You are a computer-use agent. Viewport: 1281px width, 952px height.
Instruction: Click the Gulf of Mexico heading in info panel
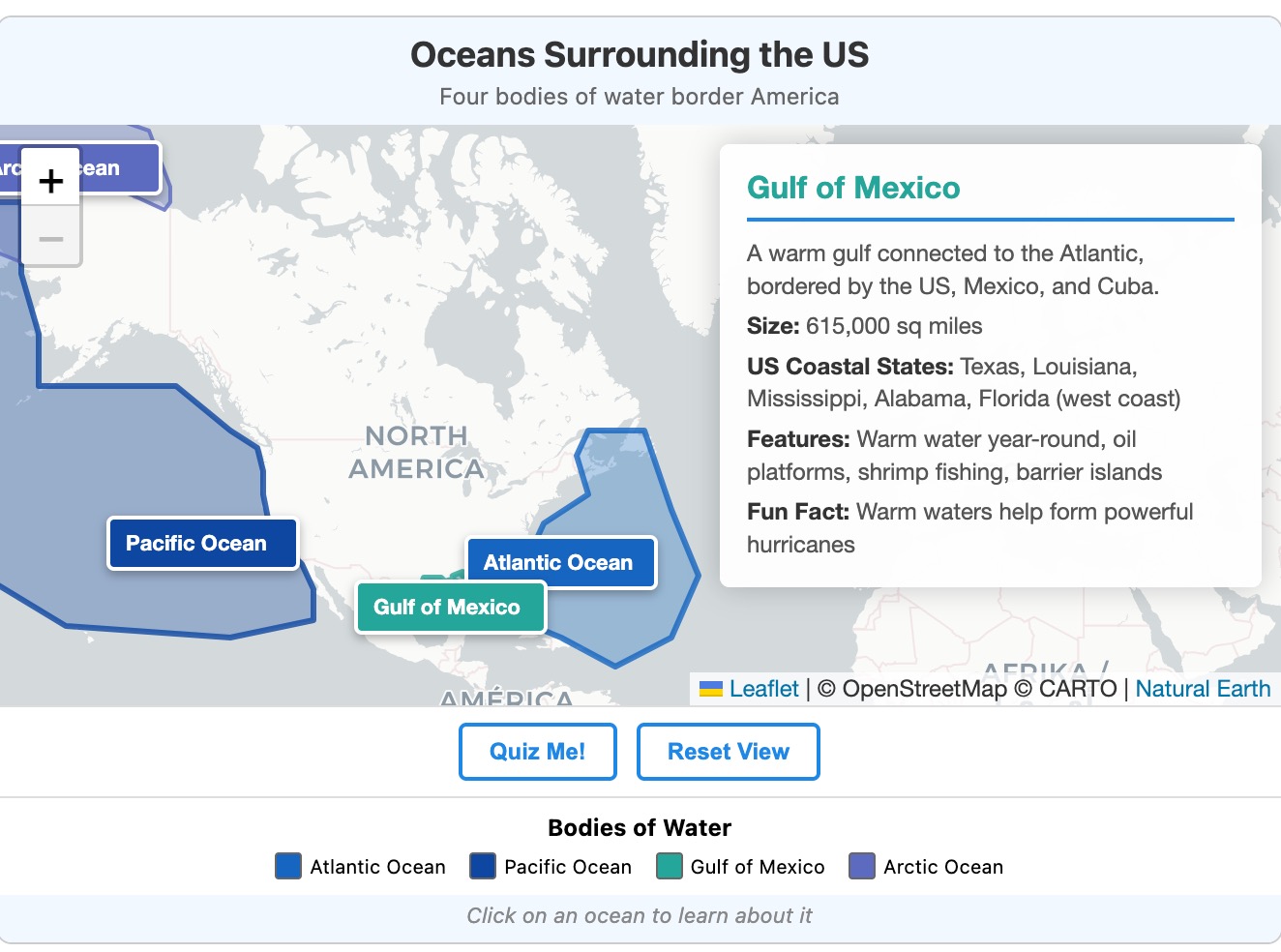(x=852, y=188)
